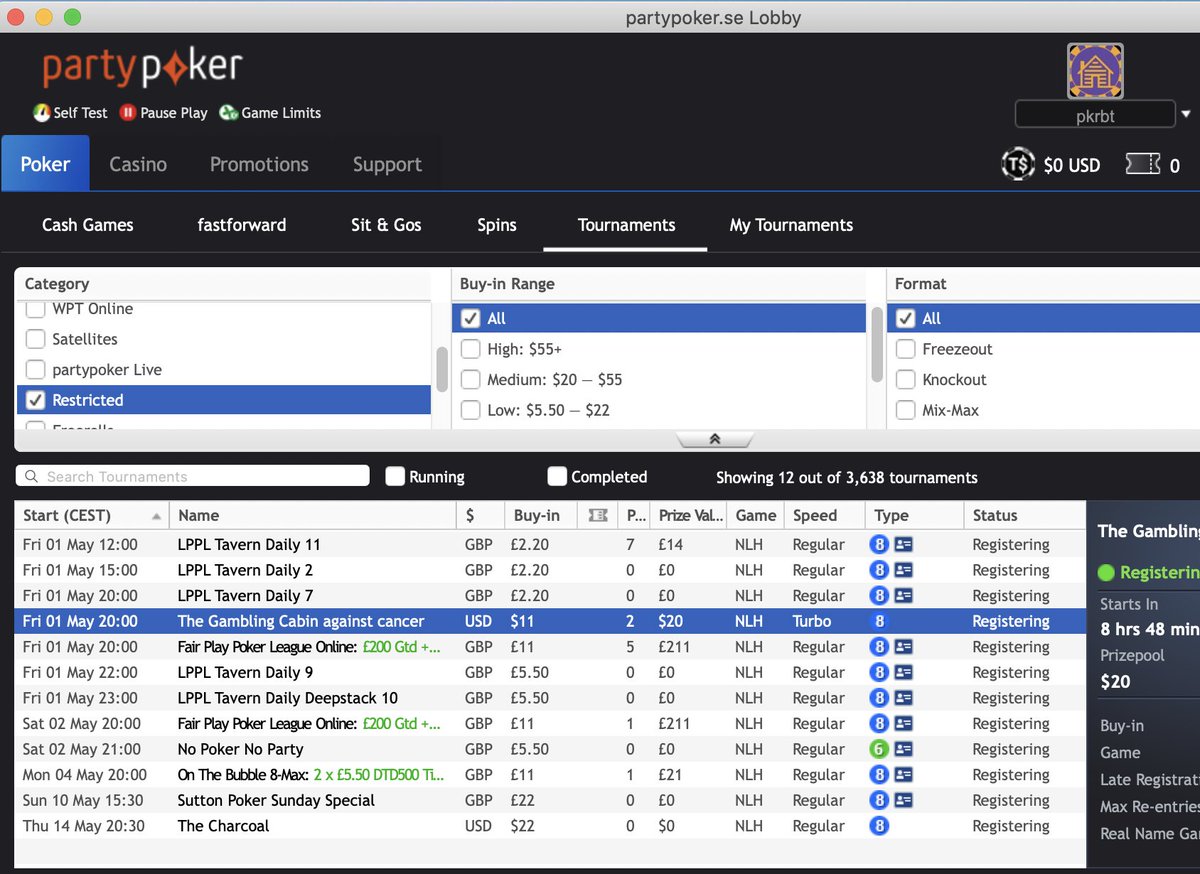This screenshot has height=874, width=1200.
Task: Open the Promotions tab
Action: tap(259, 164)
